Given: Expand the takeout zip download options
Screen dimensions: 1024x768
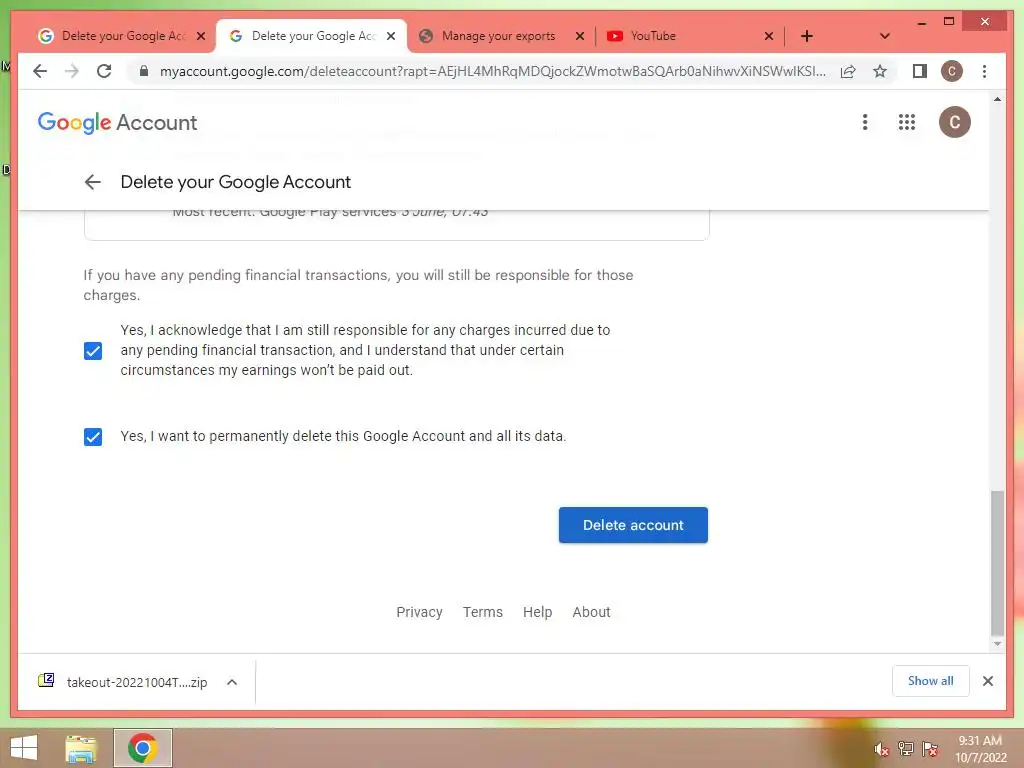Looking at the screenshot, I should [232, 682].
